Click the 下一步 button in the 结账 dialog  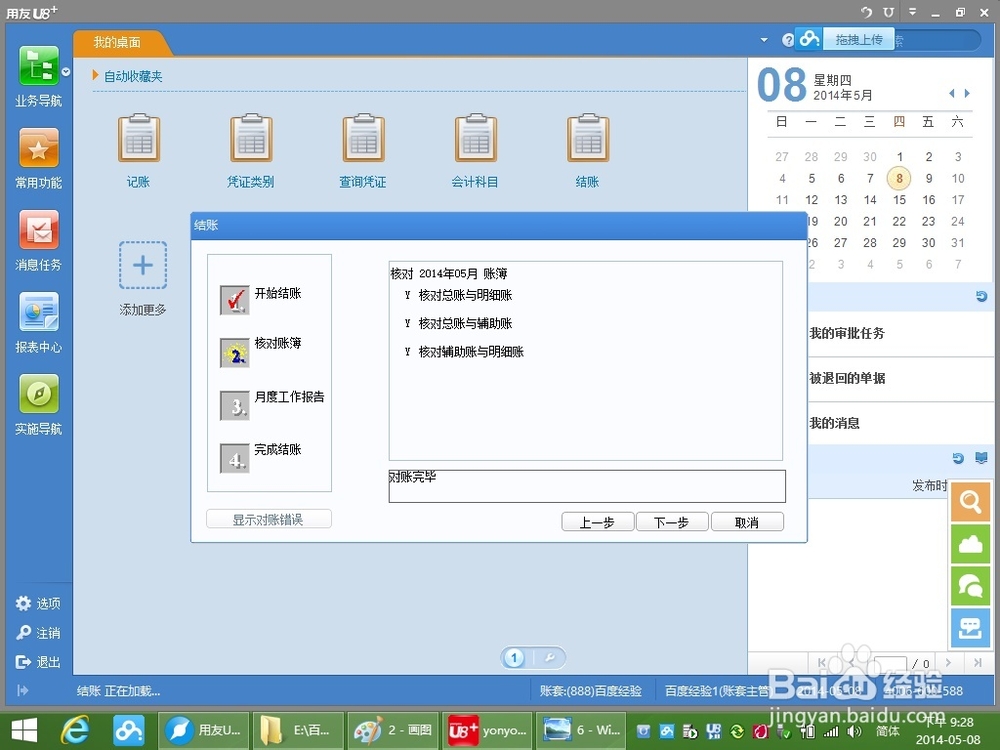[x=671, y=521]
